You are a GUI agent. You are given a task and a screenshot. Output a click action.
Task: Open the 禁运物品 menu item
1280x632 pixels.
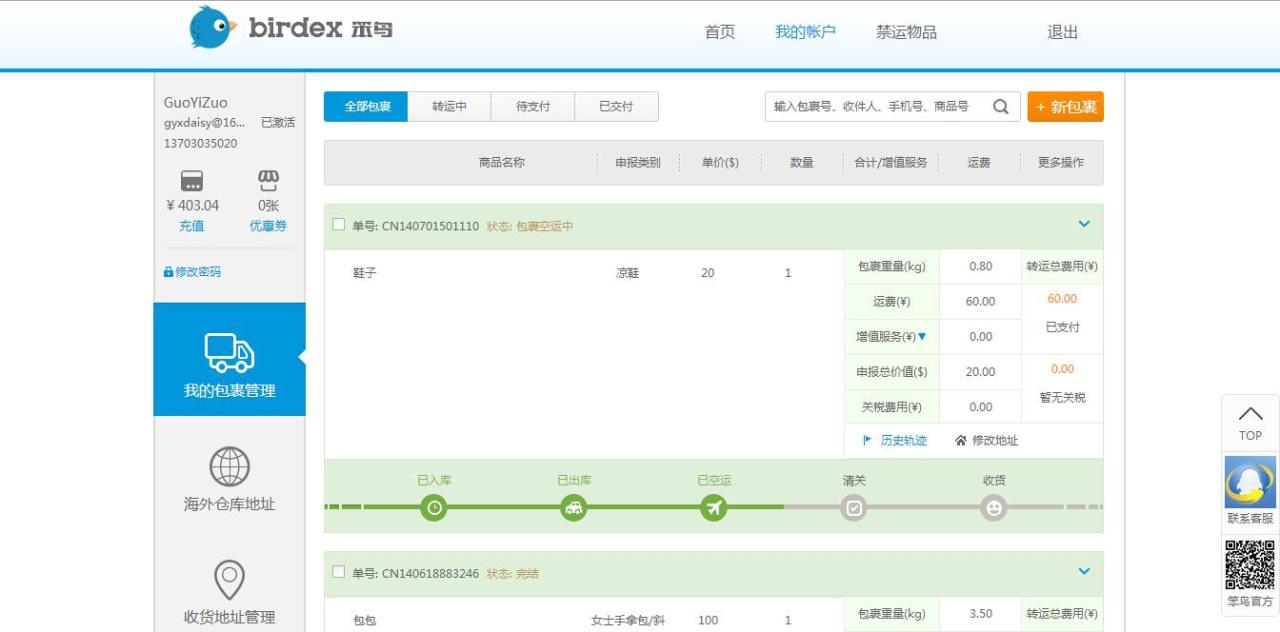905,31
